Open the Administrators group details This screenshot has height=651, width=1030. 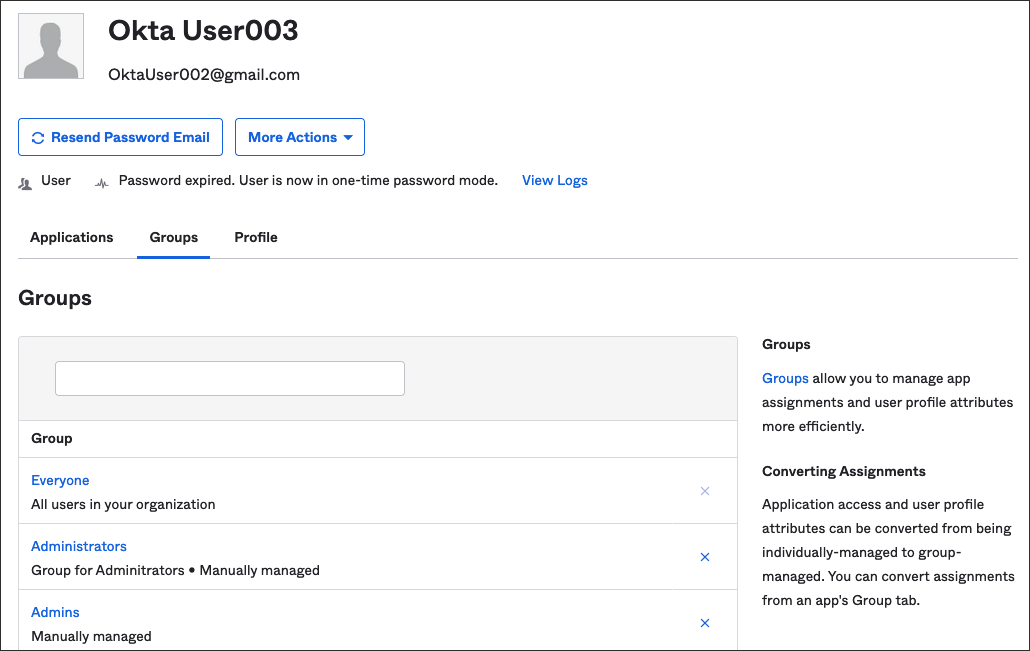tap(78, 546)
